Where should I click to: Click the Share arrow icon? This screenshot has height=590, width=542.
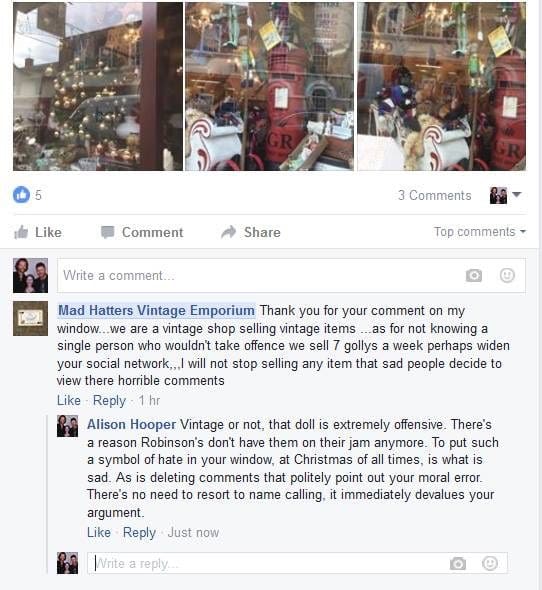point(228,232)
